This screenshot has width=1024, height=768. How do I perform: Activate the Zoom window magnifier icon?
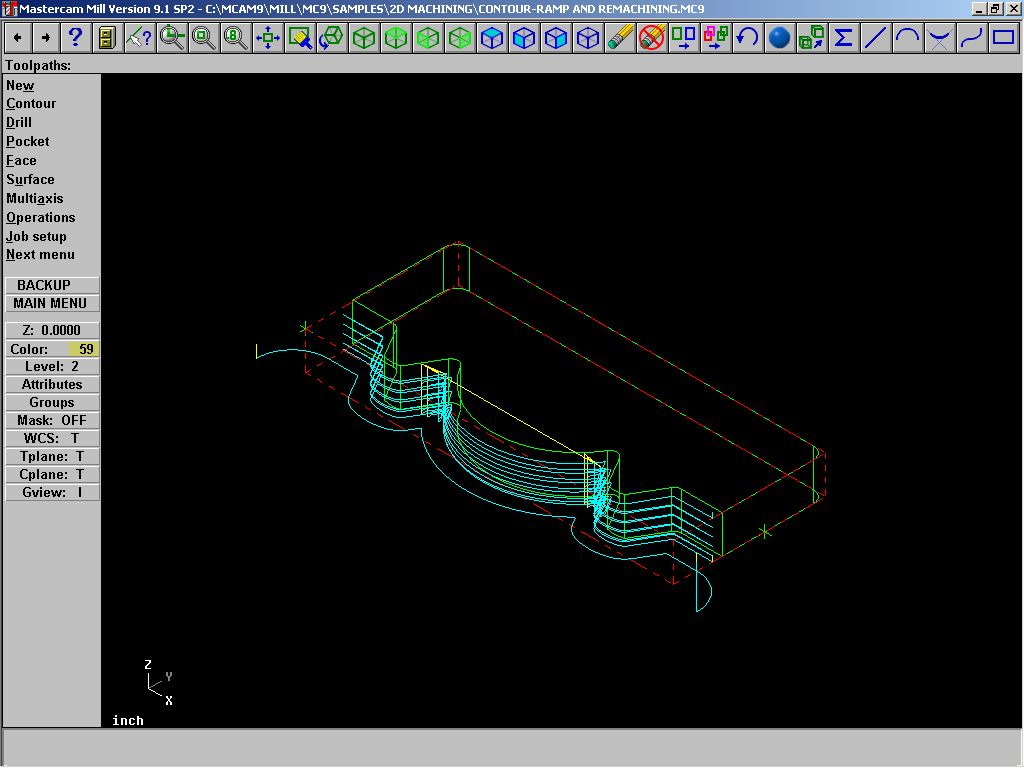[x=172, y=38]
